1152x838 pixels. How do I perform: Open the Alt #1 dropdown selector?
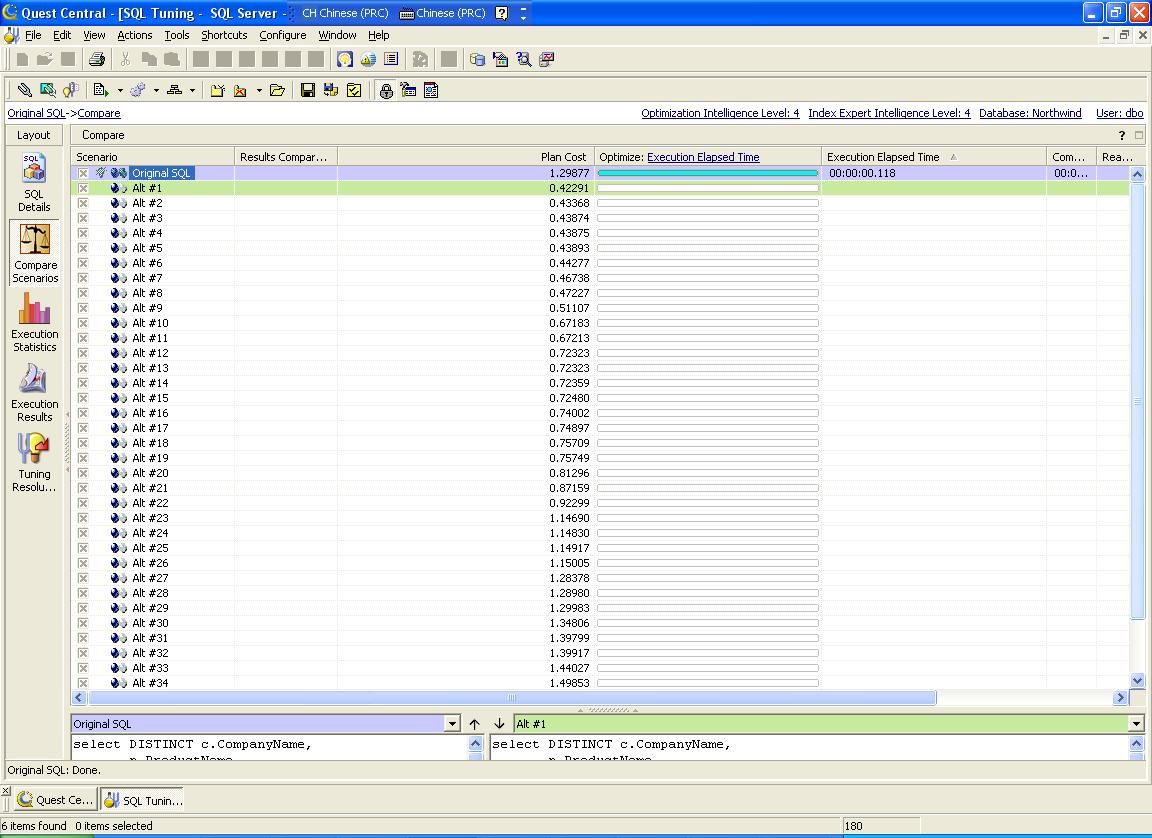[1134, 723]
